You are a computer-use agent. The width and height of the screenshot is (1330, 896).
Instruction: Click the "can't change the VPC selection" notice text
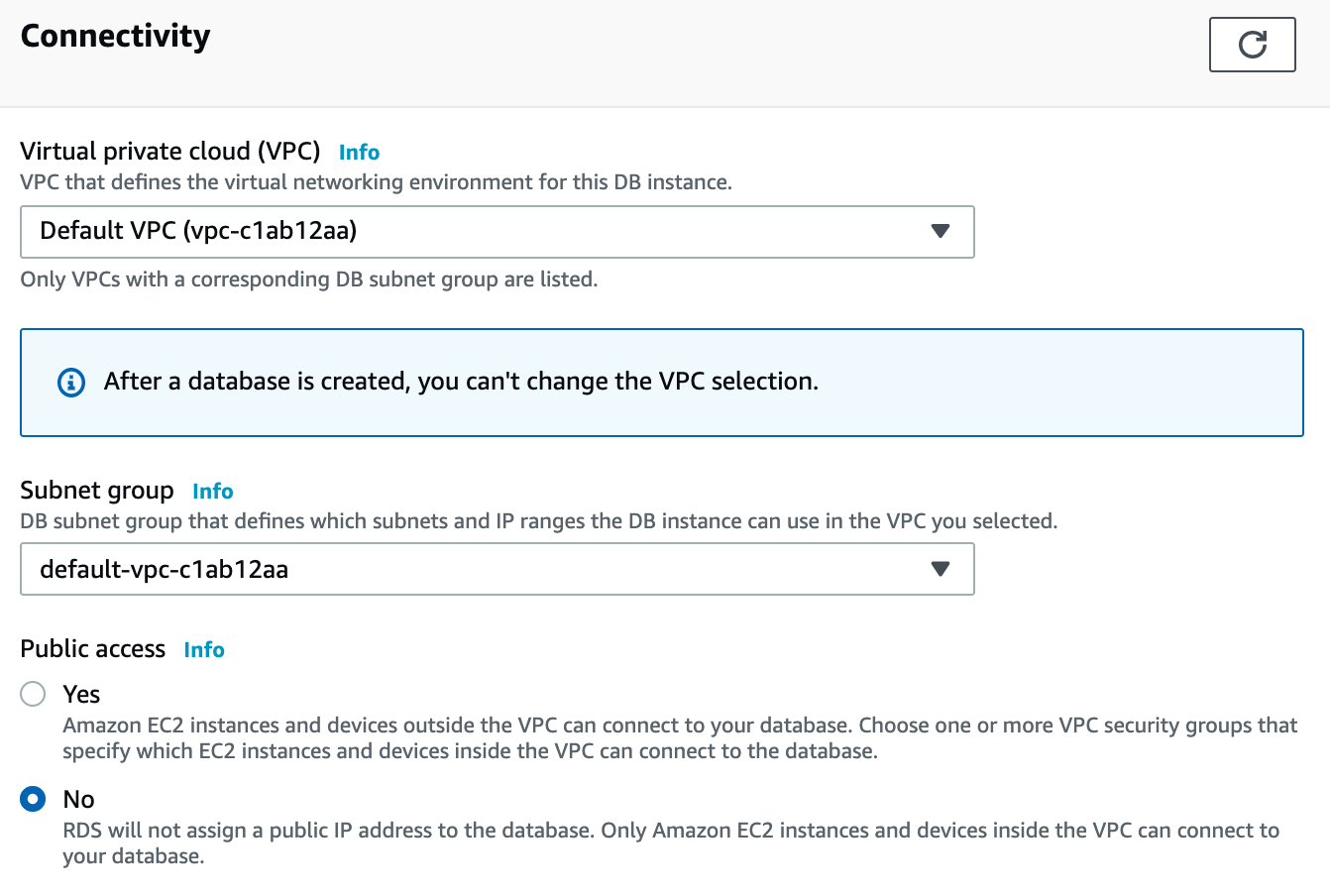[x=461, y=382]
